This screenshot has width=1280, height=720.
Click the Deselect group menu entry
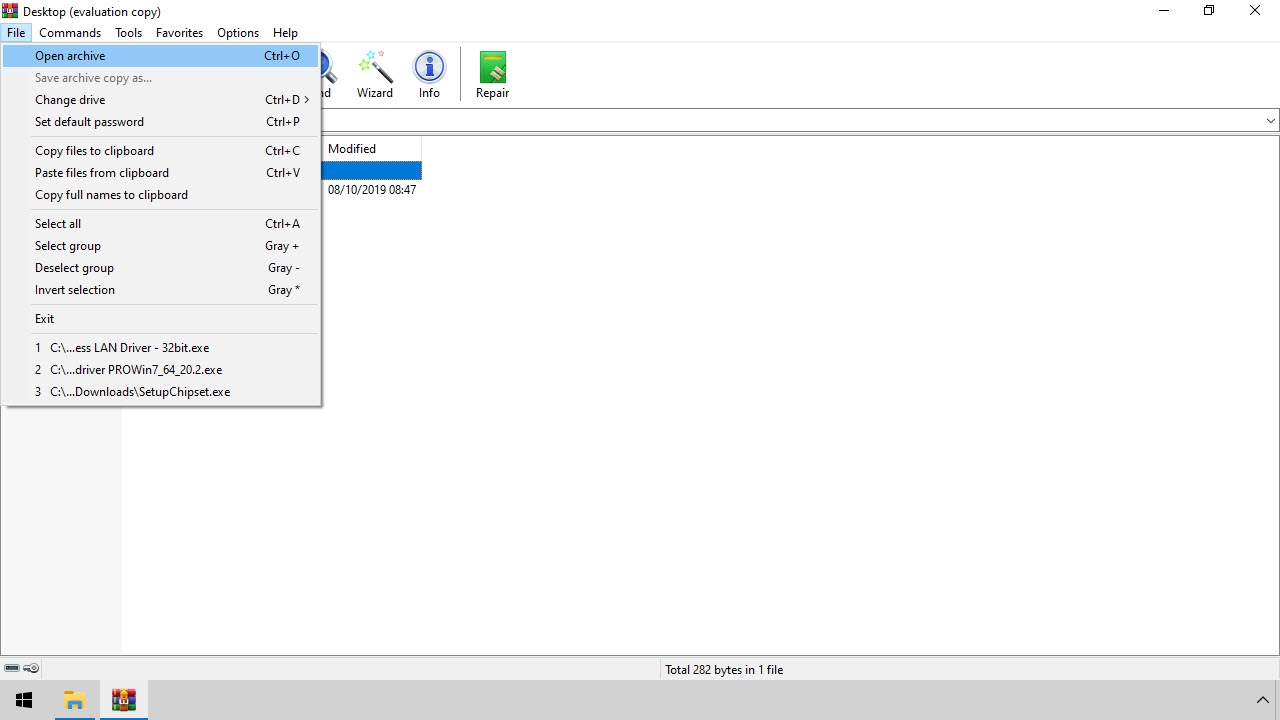[161, 268]
